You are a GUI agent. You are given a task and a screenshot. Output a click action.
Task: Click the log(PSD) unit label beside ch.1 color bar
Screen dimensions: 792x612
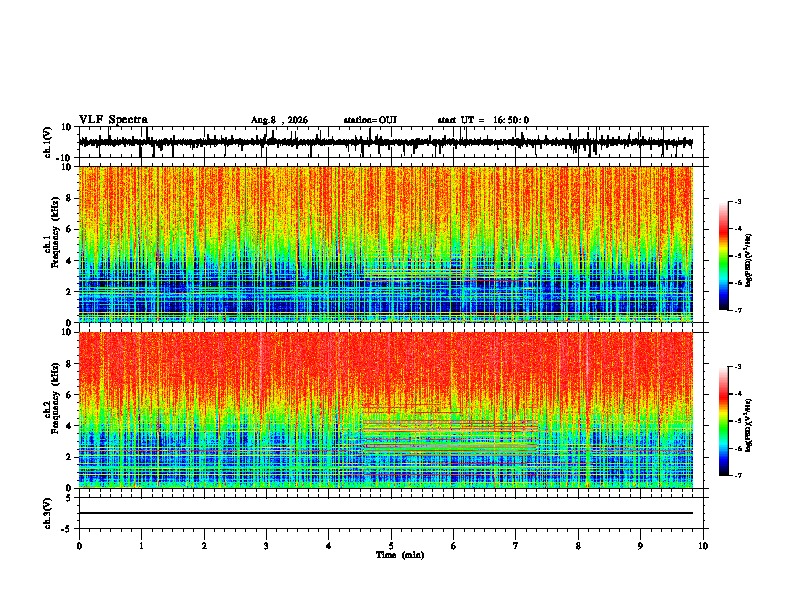pyautogui.click(x=749, y=260)
